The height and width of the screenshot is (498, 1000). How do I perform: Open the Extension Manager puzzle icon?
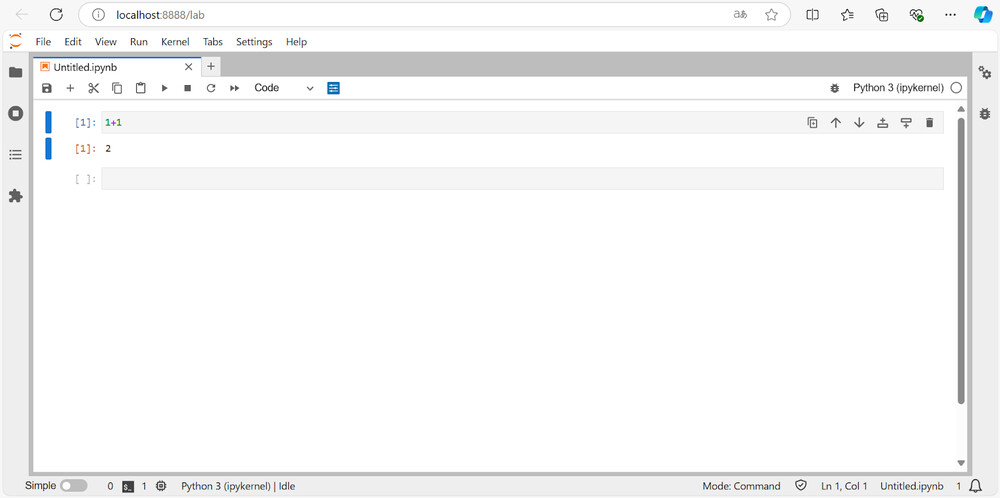click(x=15, y=196)
